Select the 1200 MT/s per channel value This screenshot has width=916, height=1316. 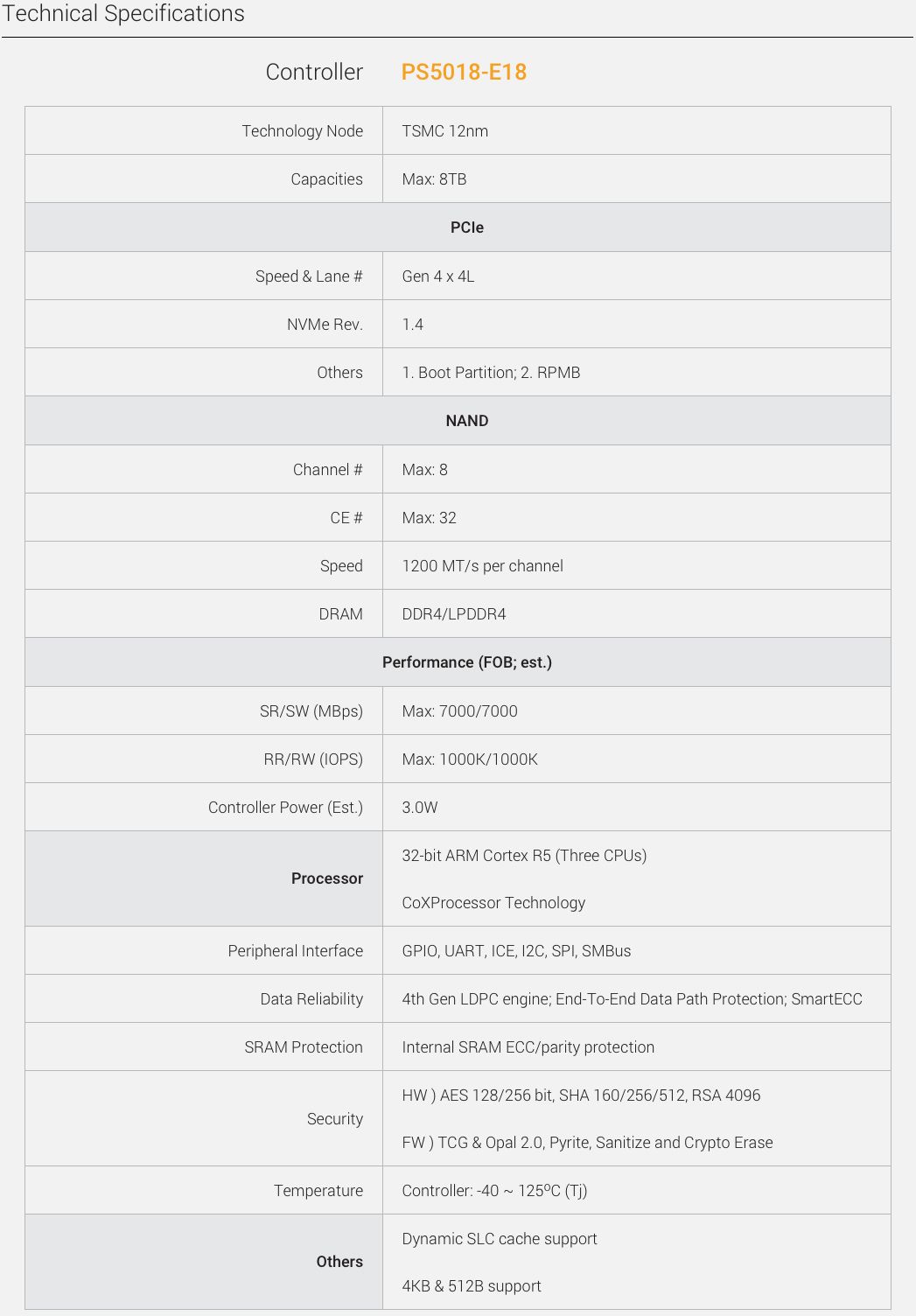pos(482,566)
